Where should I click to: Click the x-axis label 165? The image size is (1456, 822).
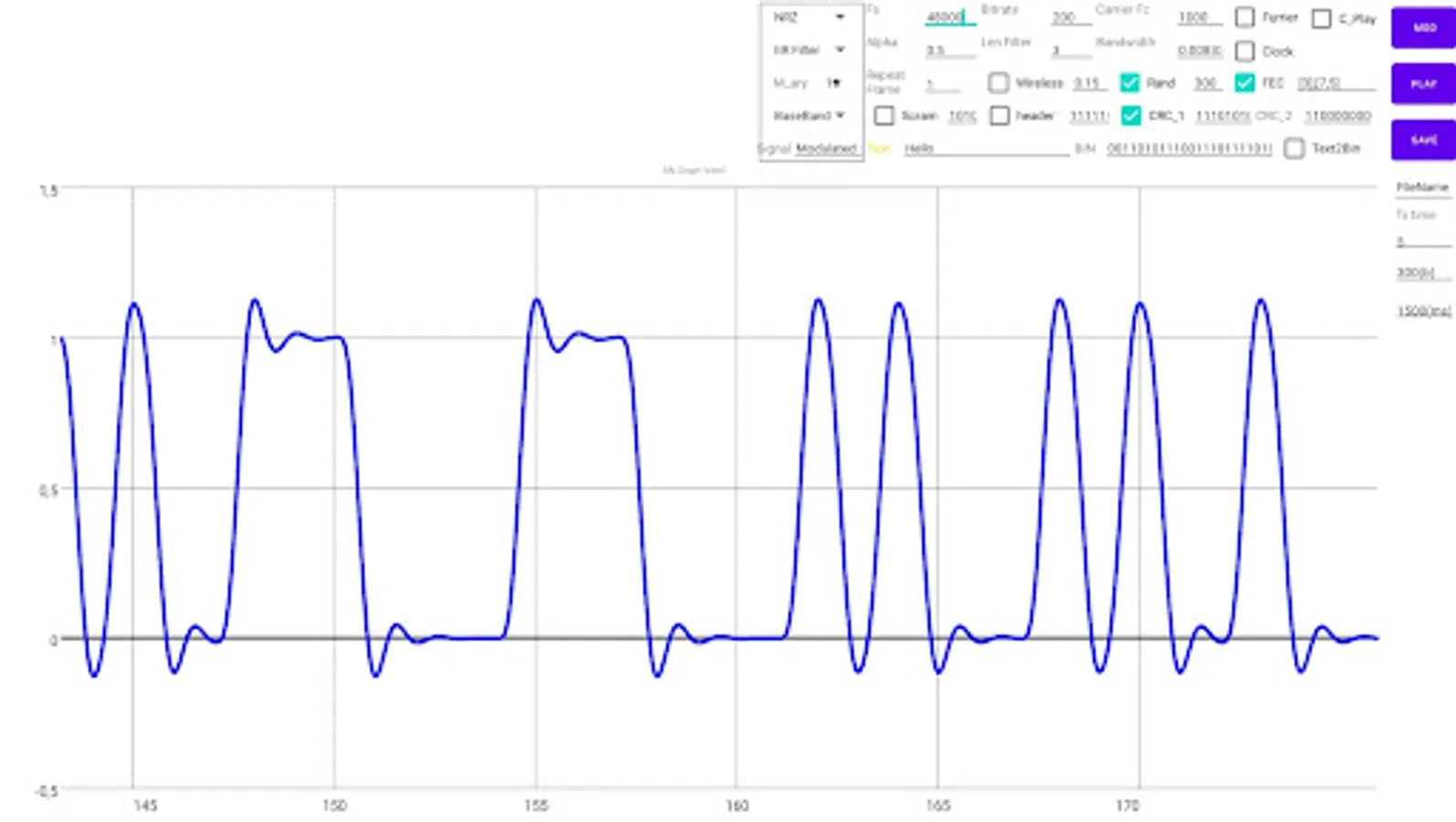point(938,806)
